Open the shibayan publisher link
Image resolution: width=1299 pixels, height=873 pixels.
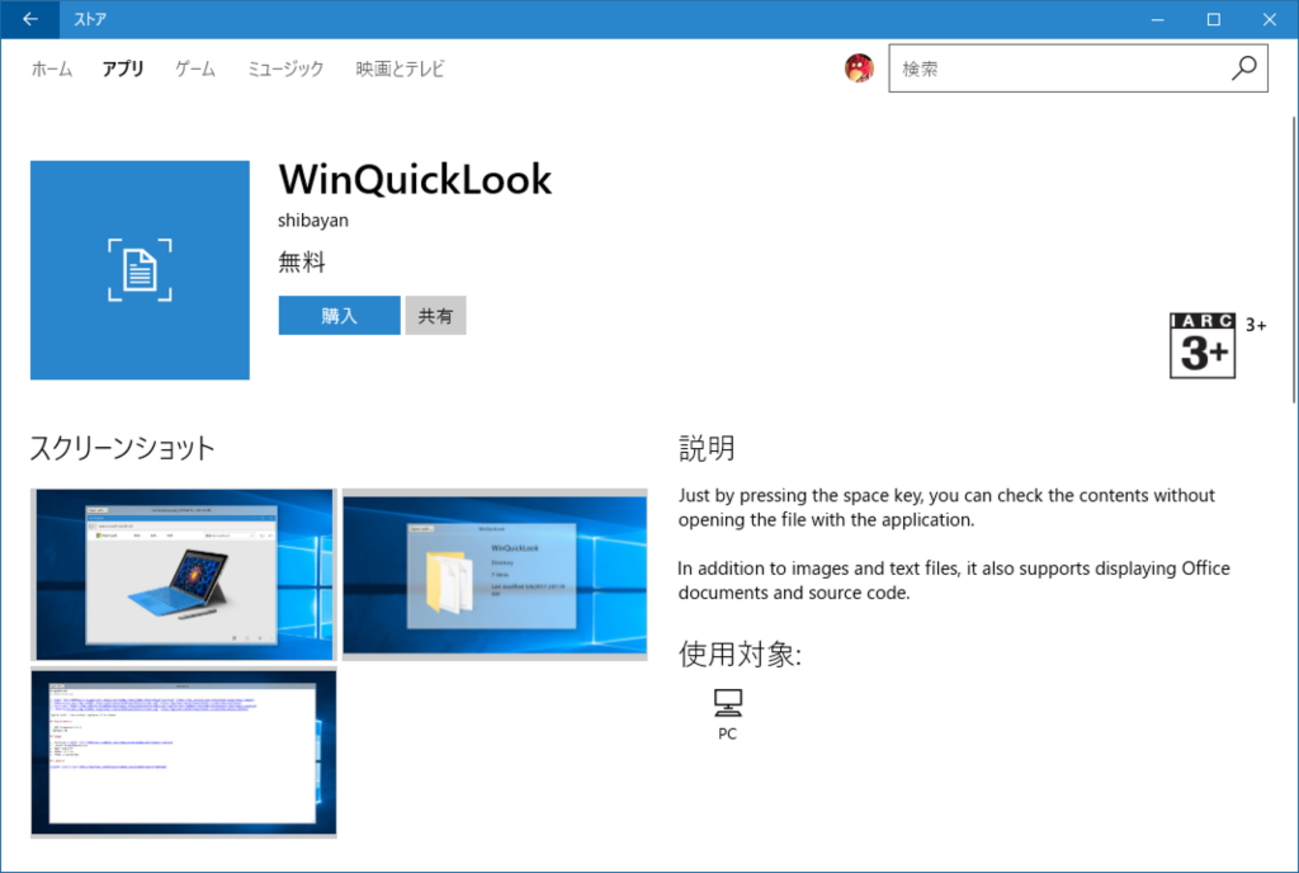pyautogui.click(x=313, y=220)
